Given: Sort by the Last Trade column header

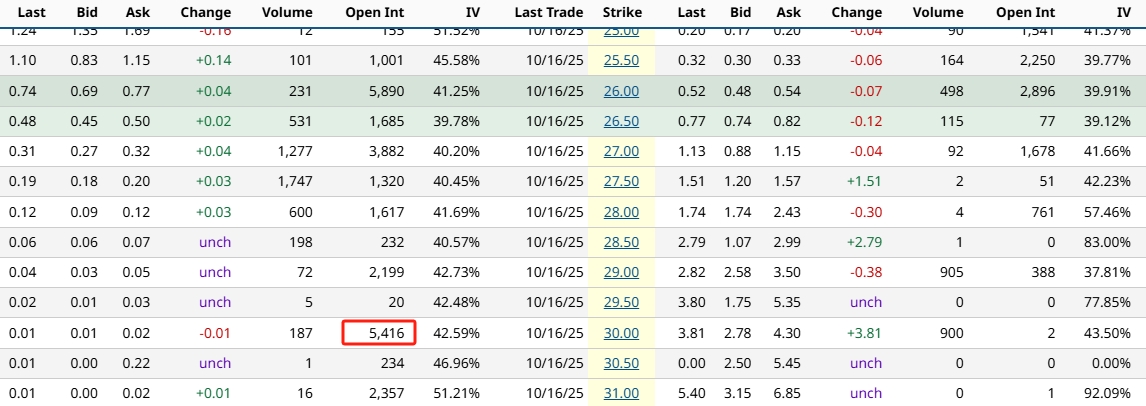Looking at the screenshot, I should 548,13.
